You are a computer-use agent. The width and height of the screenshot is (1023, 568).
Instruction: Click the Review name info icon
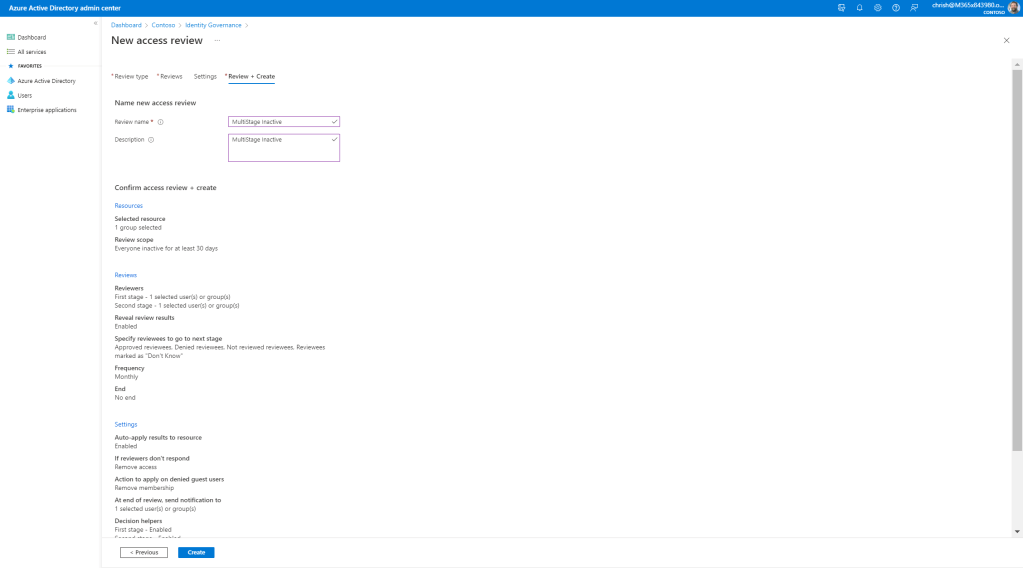pos(160,122)
